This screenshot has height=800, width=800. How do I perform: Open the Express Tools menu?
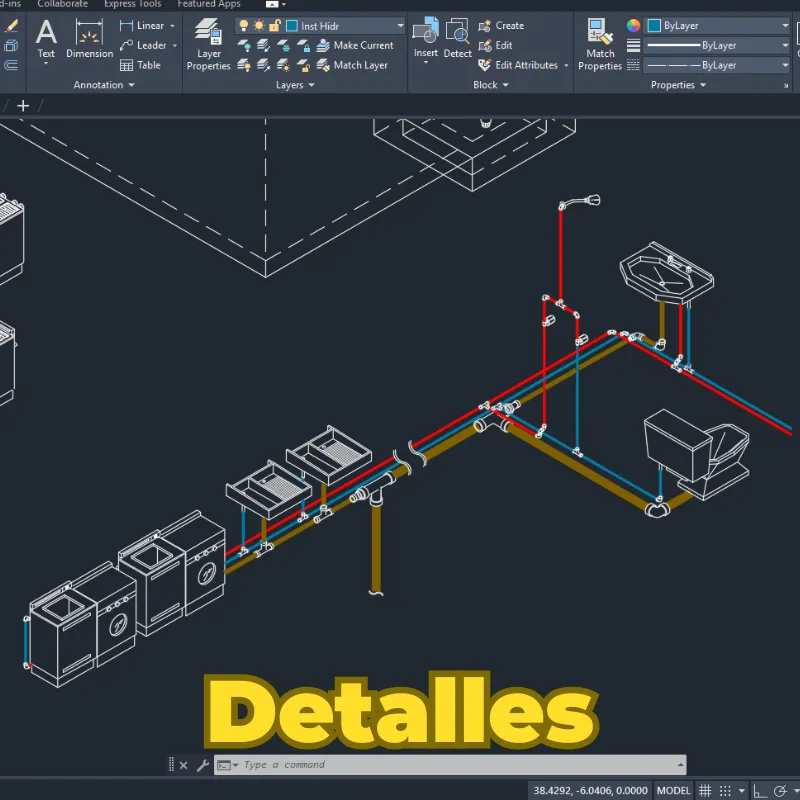[x=132, y=4]
